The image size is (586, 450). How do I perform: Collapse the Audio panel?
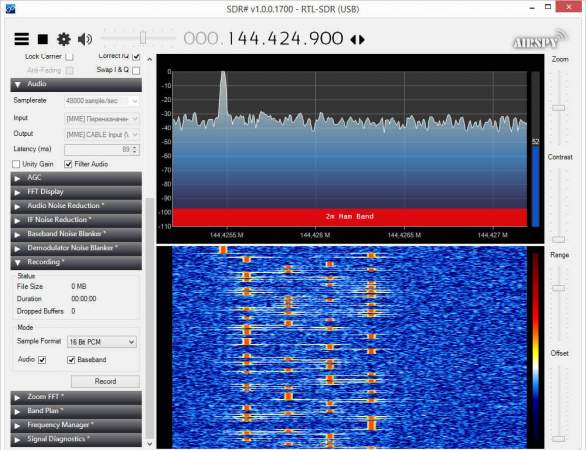(76, 84)
